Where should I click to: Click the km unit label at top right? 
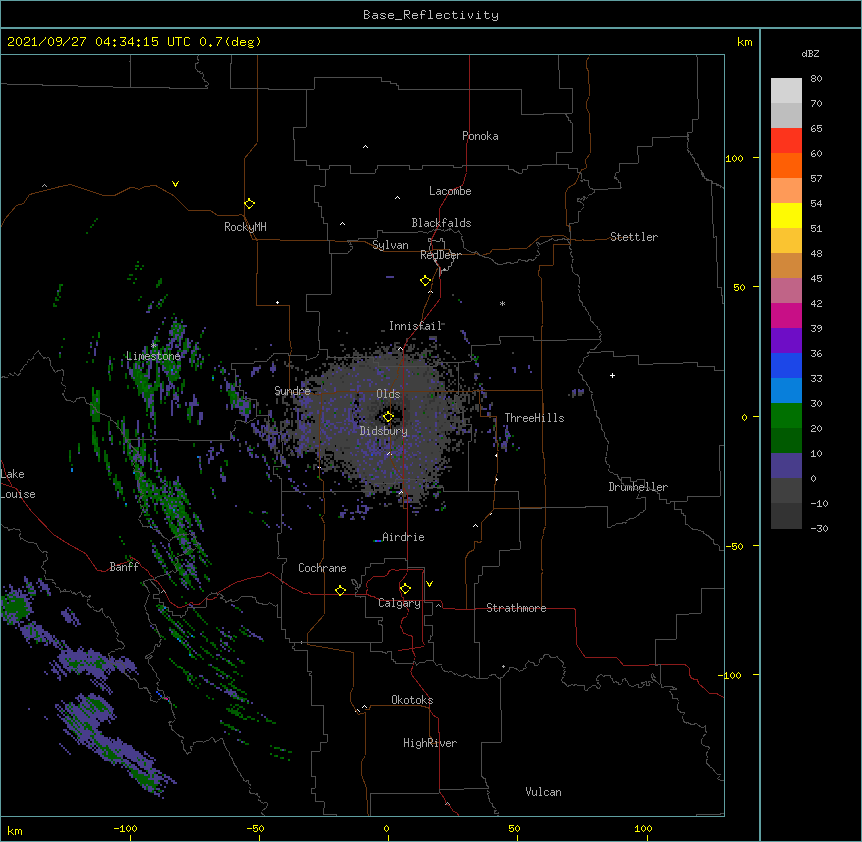tap(744, 42)
